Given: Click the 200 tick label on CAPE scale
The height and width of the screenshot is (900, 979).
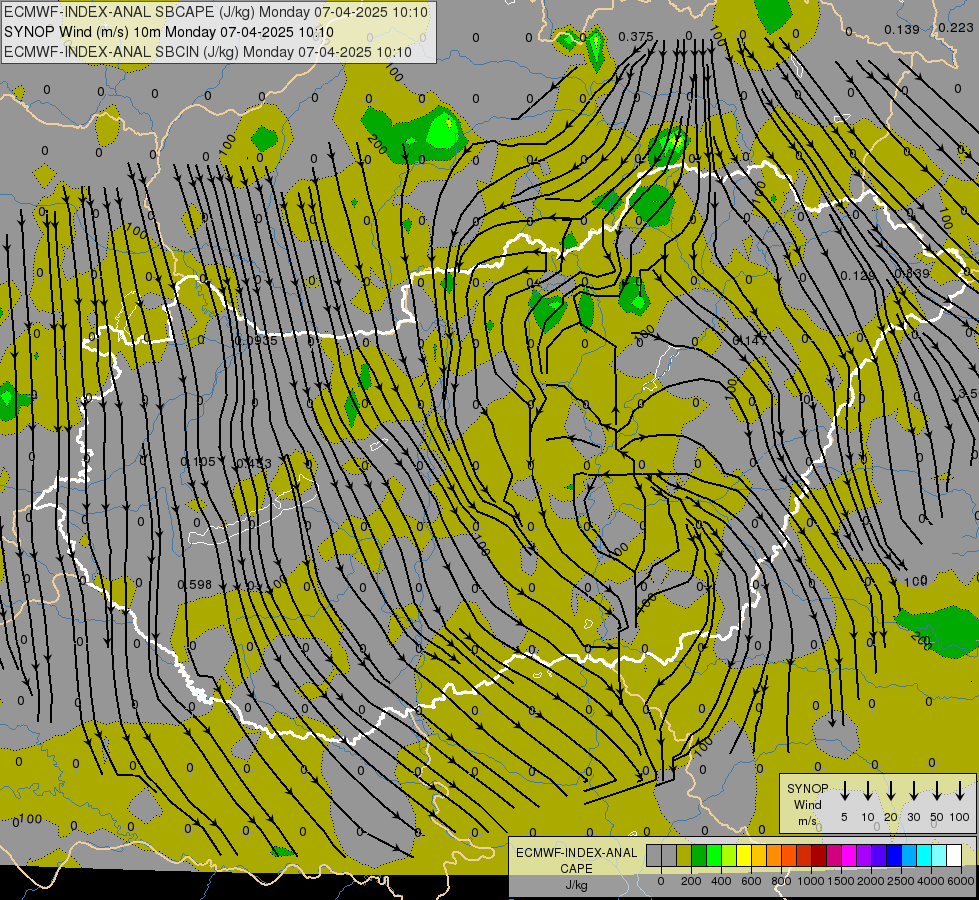Looking at the screenshot, I should pyautogui.click(x=691, y=881).
